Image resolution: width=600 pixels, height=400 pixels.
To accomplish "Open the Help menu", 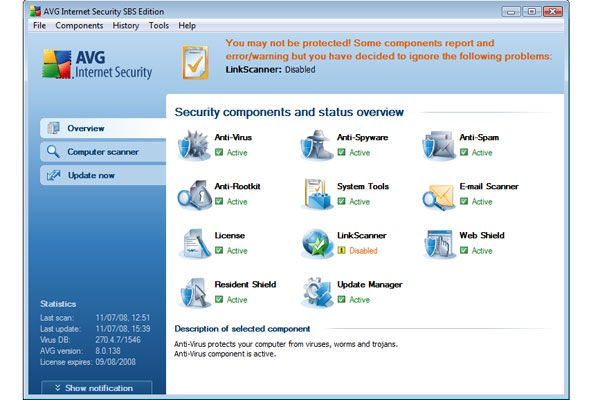I will [x=187, y=26].
